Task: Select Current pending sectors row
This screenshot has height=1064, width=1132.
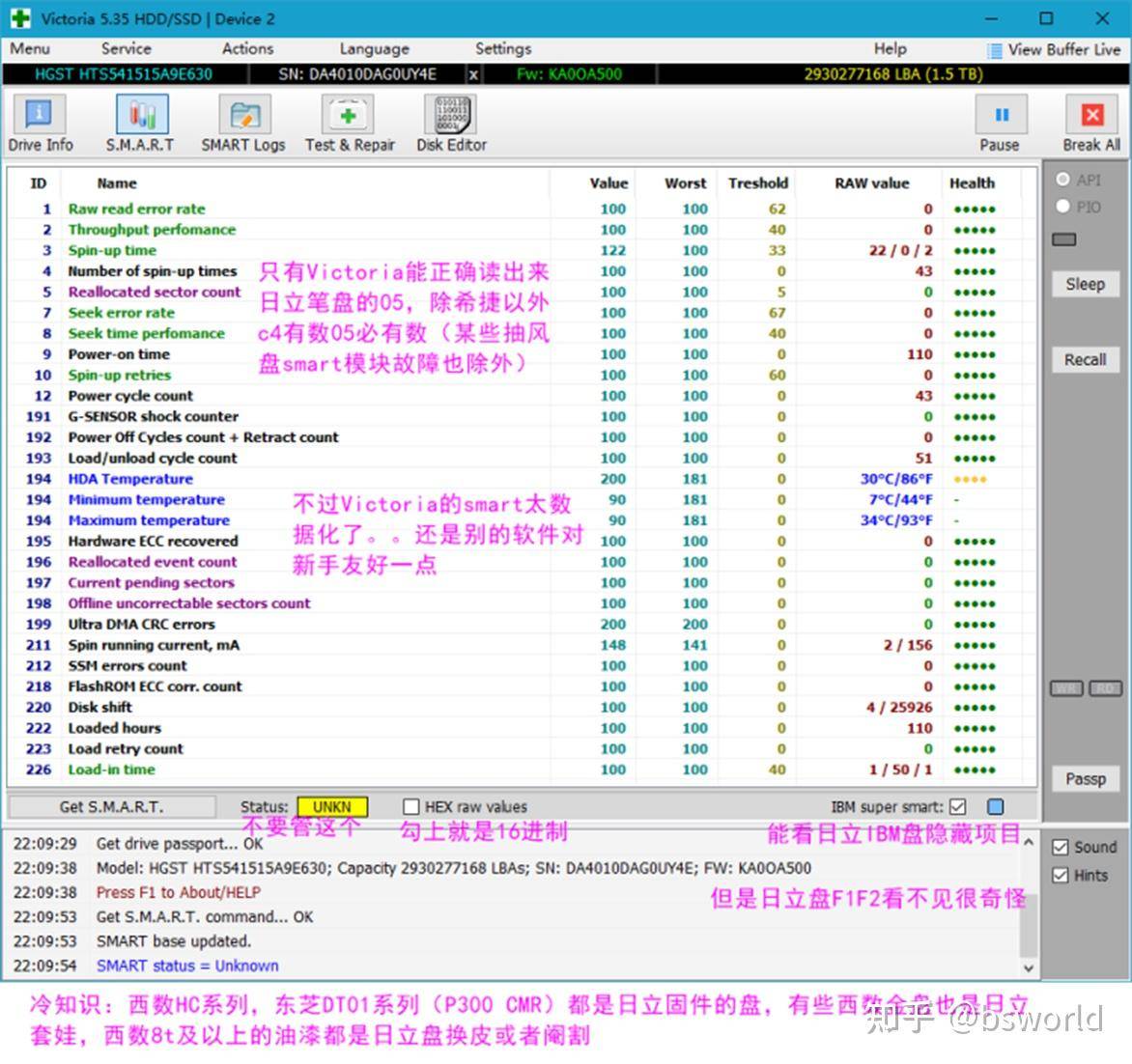Action: [522, 582]
